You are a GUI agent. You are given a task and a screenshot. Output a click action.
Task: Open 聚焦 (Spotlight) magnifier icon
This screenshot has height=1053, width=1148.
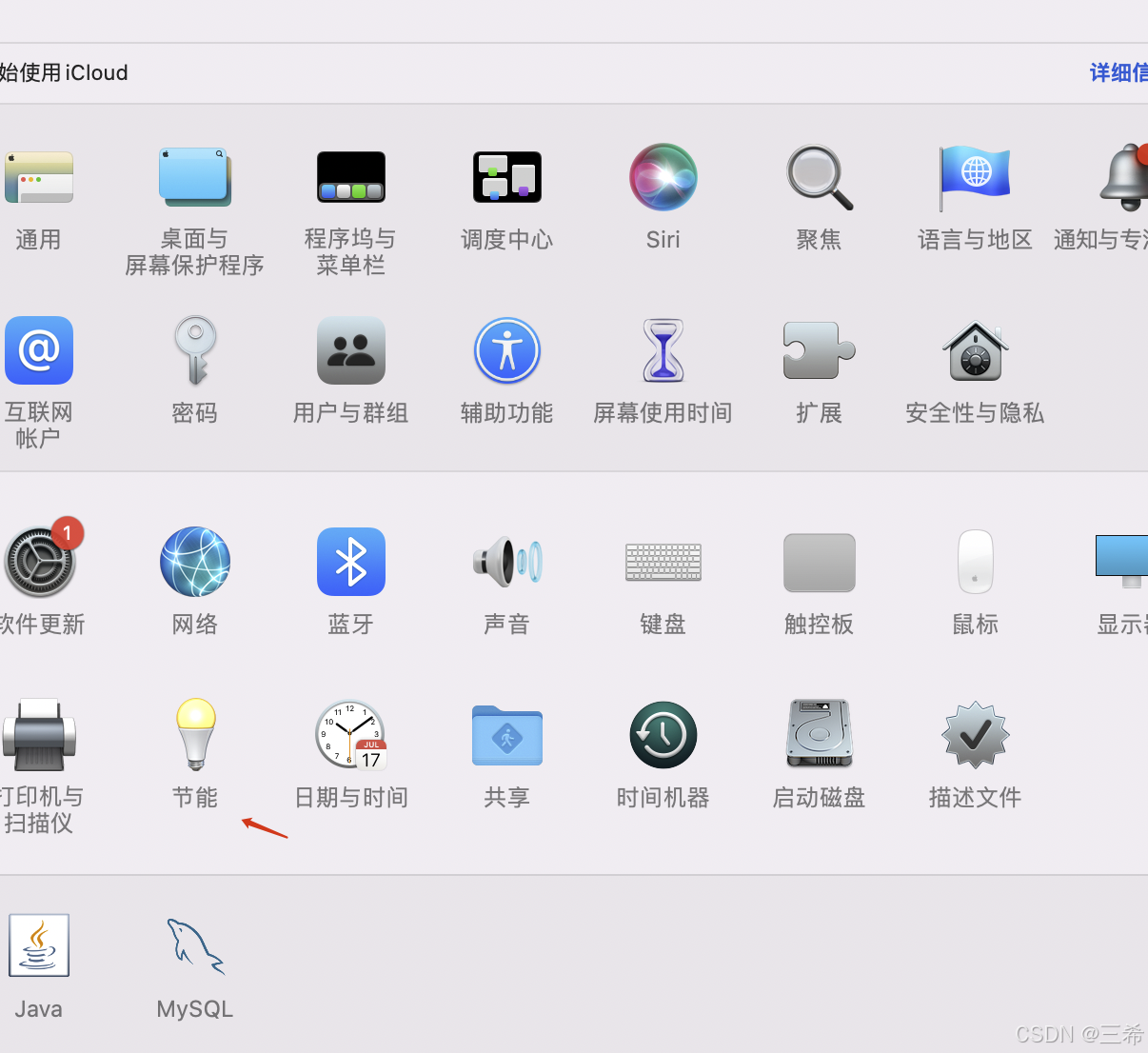pos(820,177)
